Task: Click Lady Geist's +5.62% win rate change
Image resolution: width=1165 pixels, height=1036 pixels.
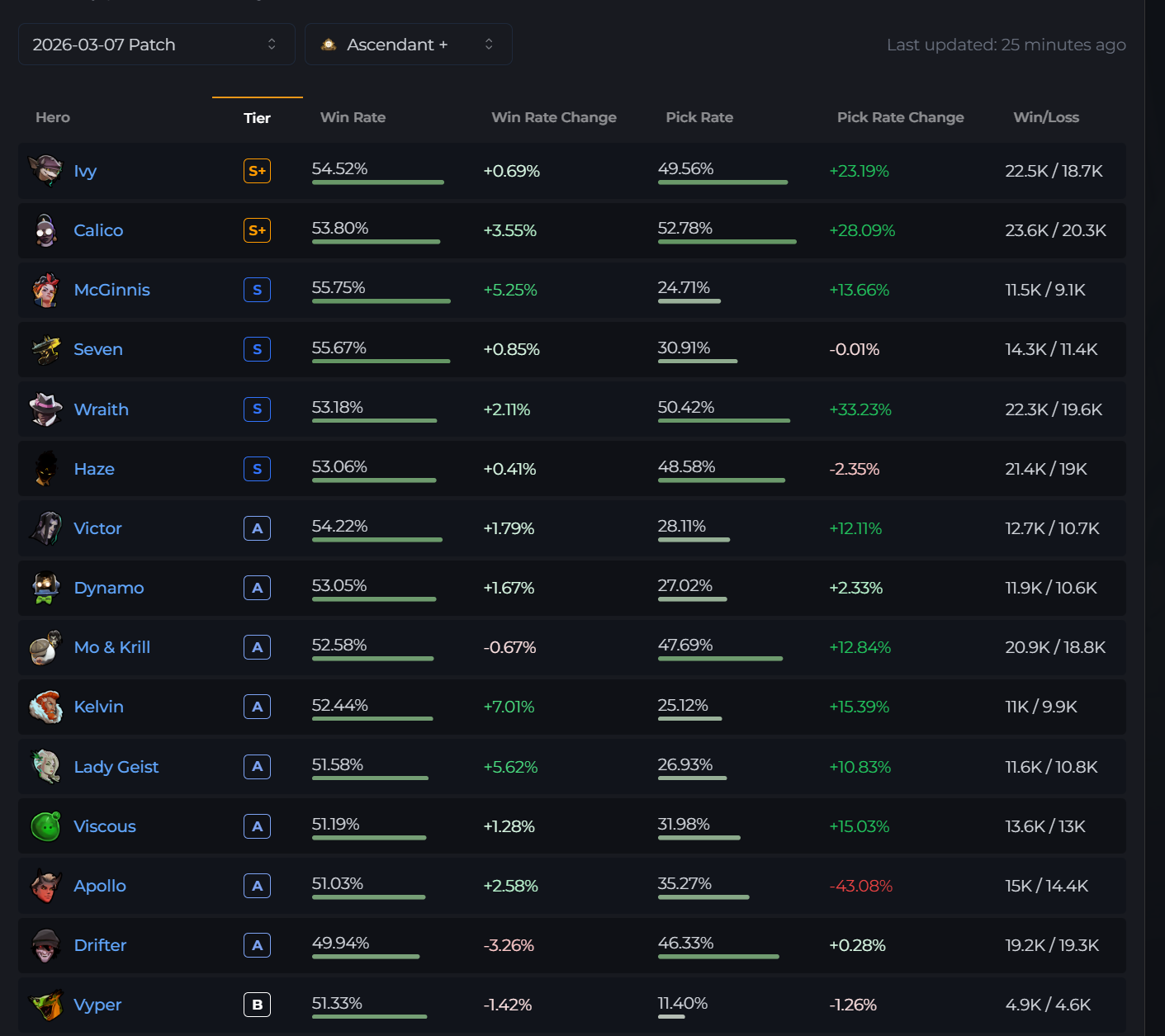Action: tap(510, 767)
